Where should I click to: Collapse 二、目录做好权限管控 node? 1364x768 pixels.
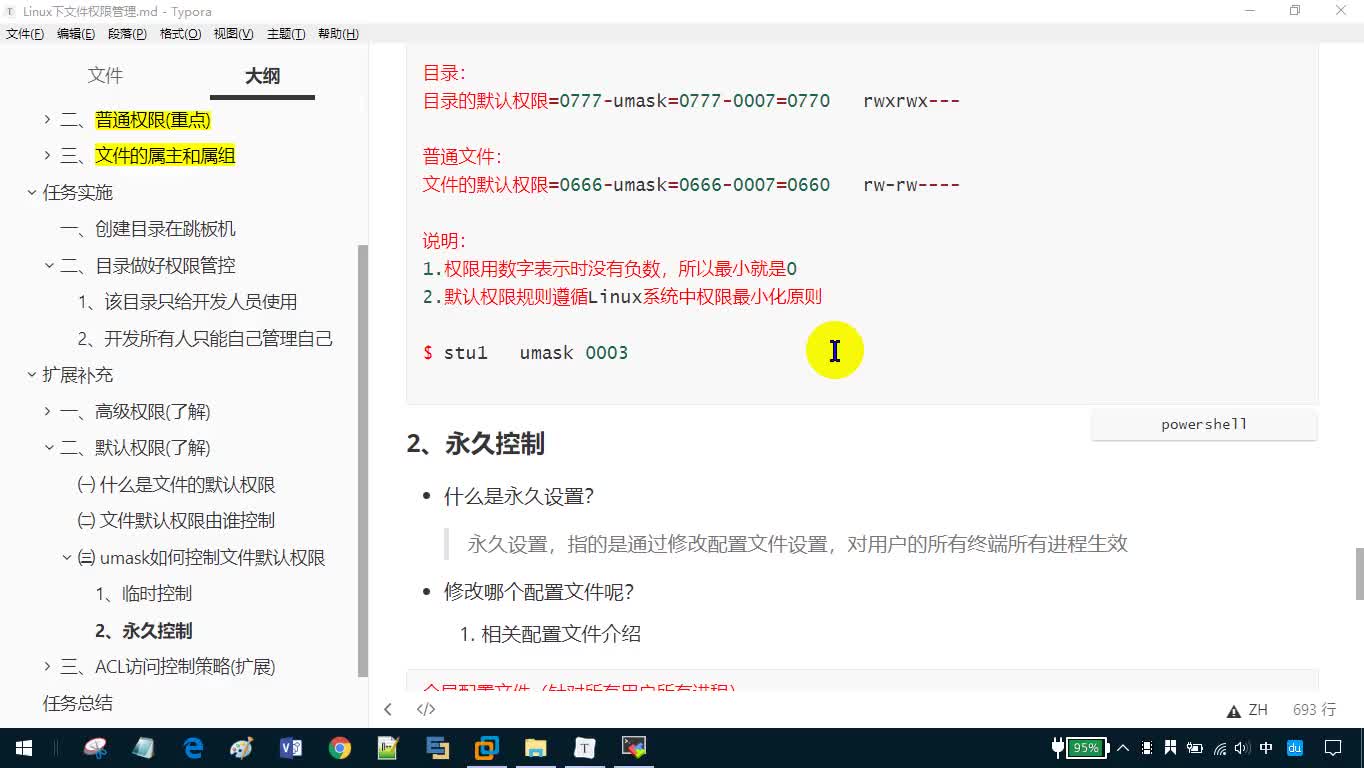point(49,266)
